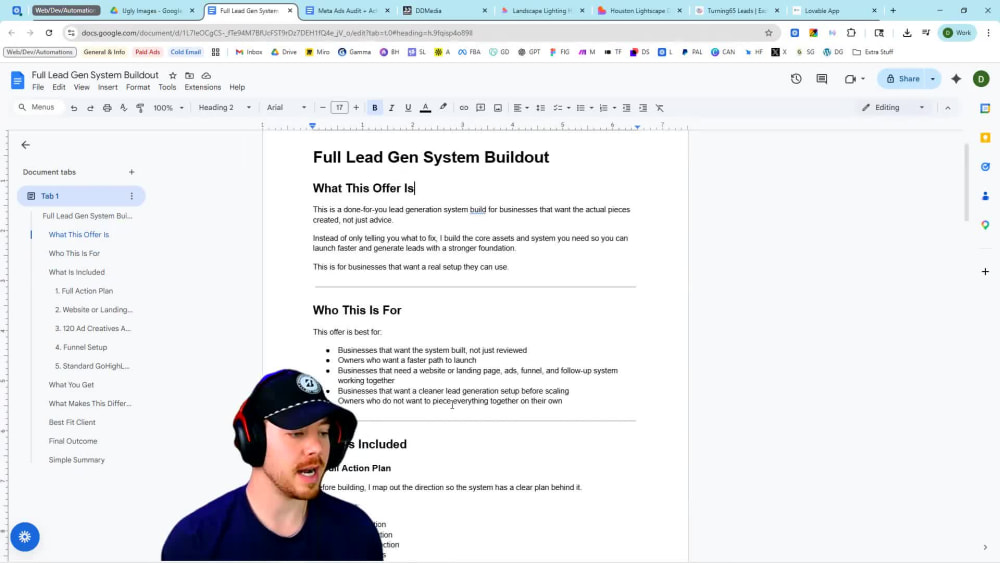
Task: Open the Share options dropdown arrow
Action: [x=933, y=79]
